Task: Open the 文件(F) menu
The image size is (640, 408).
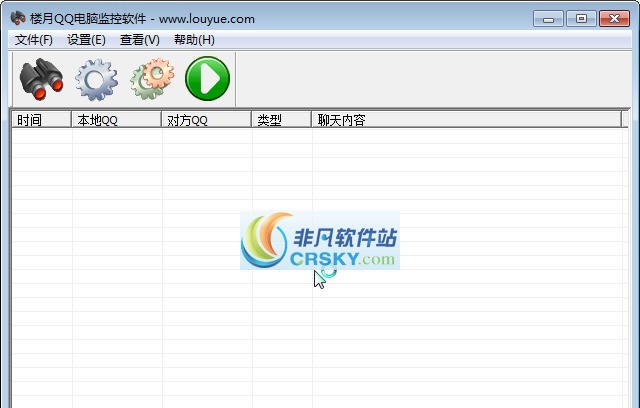Action: click(34, 40)
